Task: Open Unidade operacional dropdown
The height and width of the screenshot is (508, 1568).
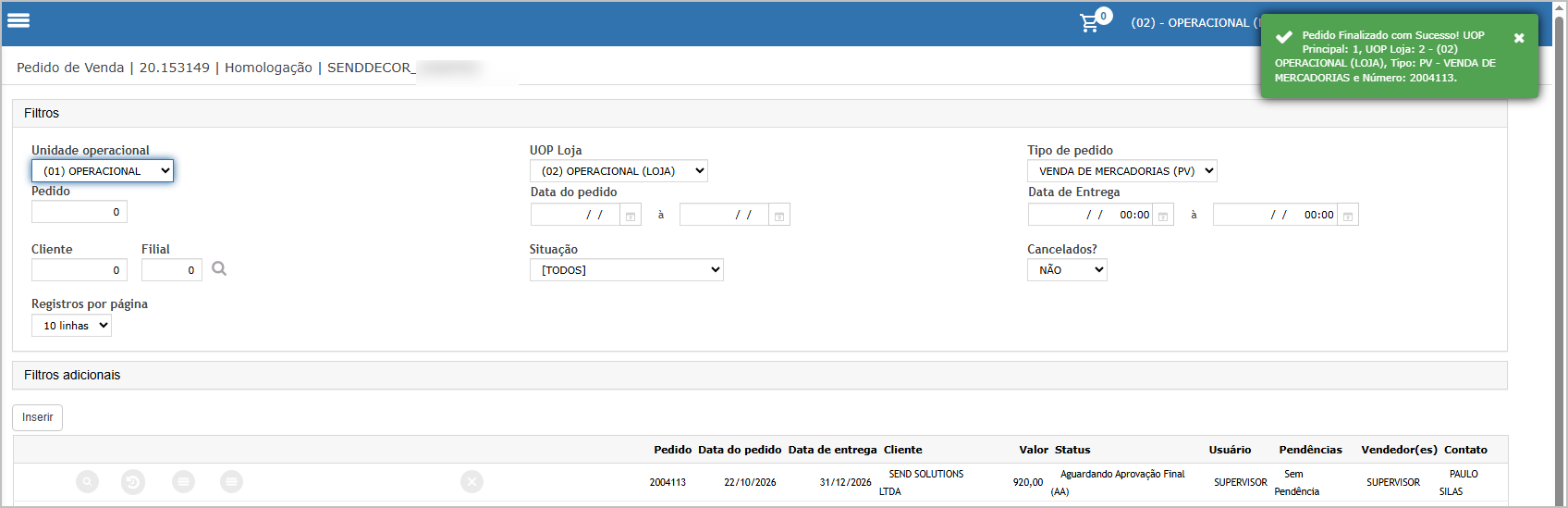Action: tap(103, 170)
